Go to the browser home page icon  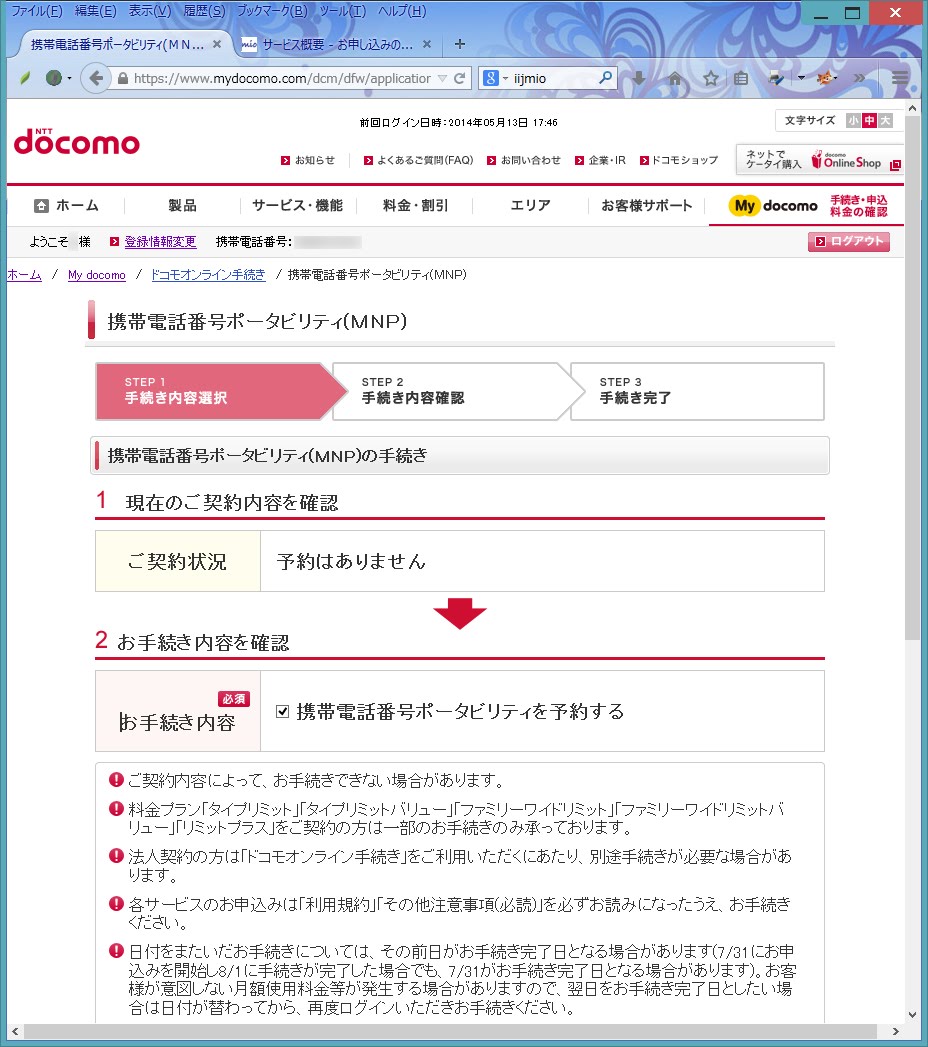675,78
